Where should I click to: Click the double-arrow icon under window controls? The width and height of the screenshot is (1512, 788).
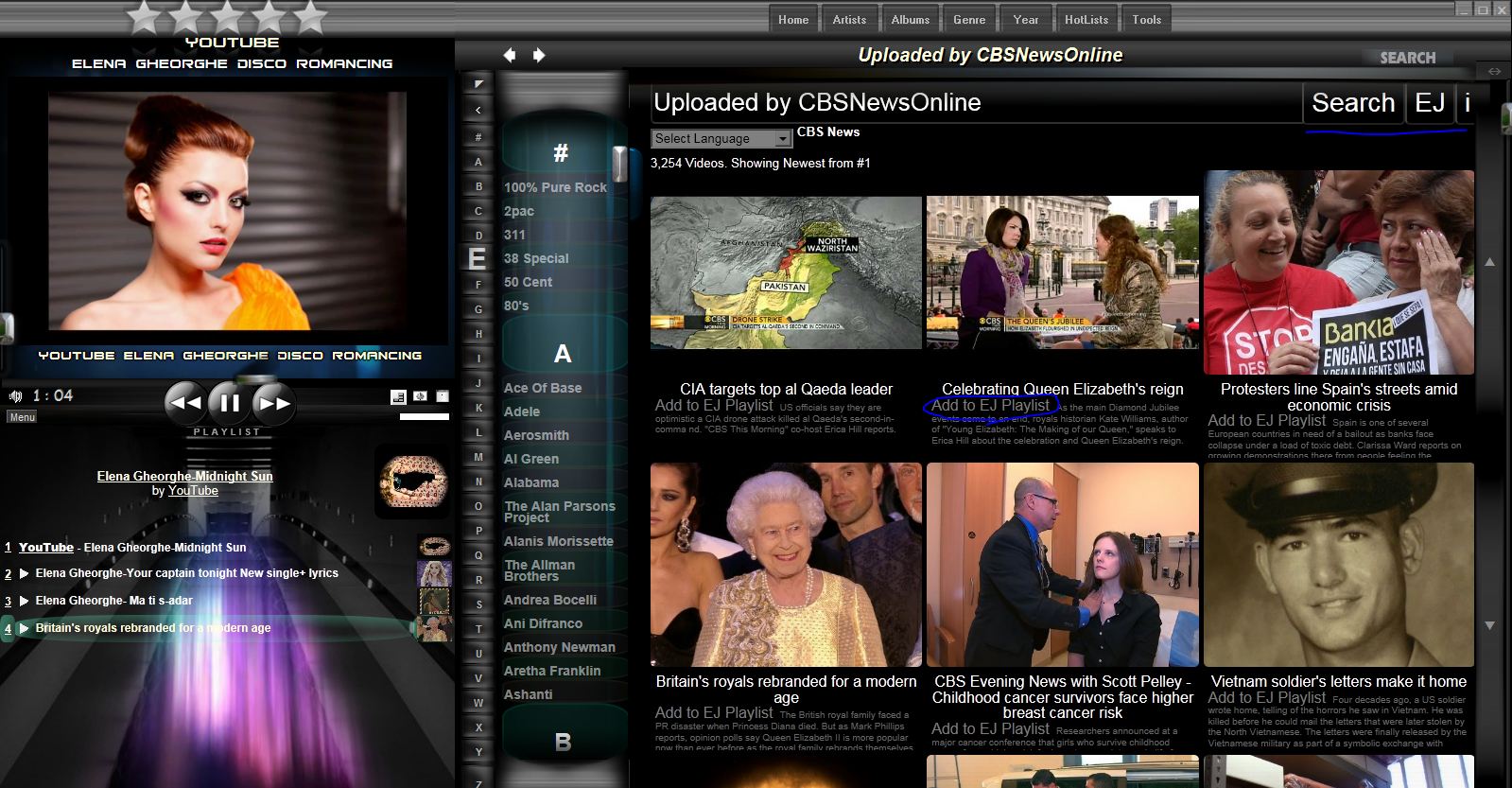coord(1494,71)
